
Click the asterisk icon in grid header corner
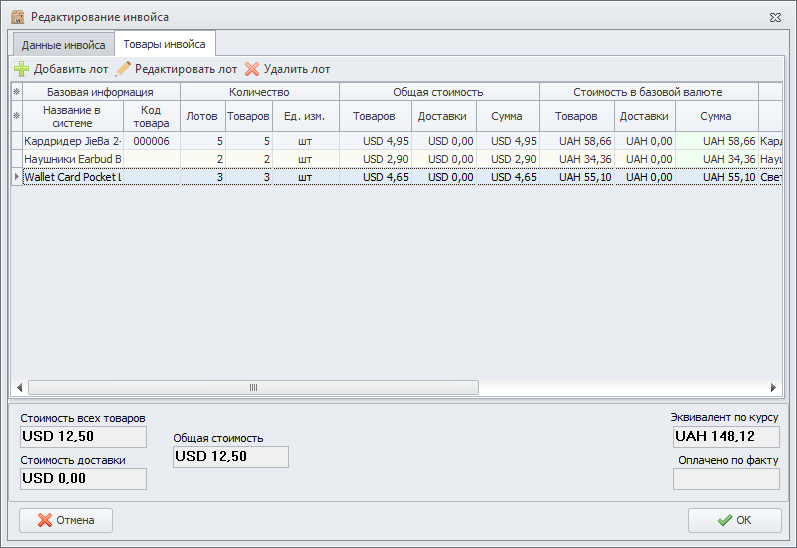point(16,92)
